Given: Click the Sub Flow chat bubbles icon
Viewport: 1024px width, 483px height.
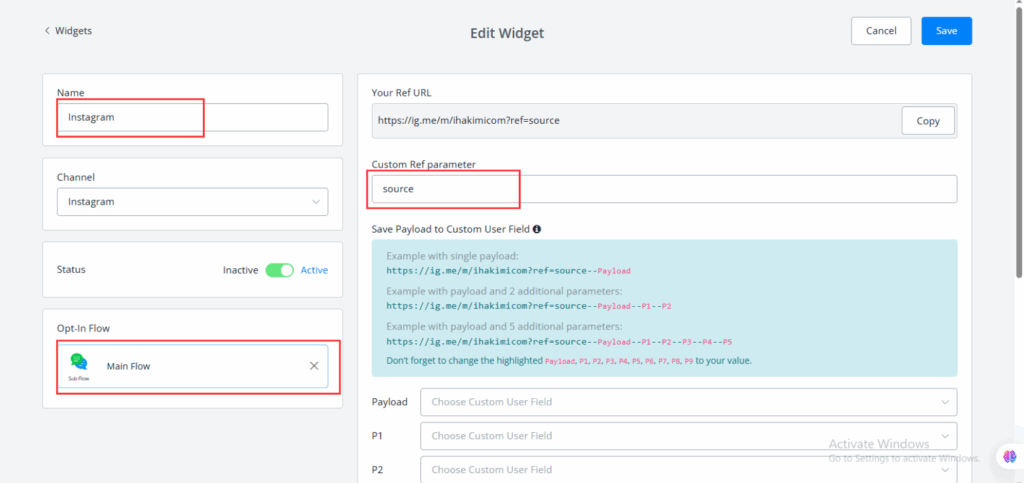Looking at the screenshot, I should [79, 362].
